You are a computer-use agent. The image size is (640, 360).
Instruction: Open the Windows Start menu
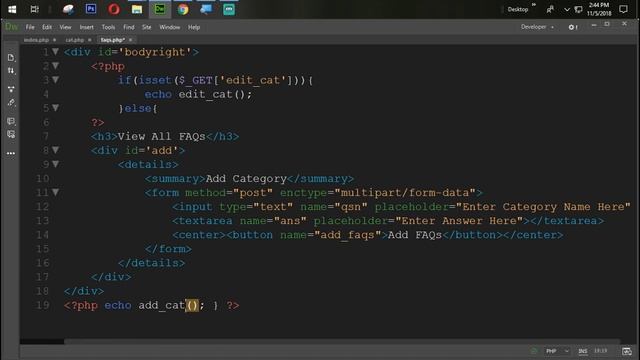(x=12, y=9)
